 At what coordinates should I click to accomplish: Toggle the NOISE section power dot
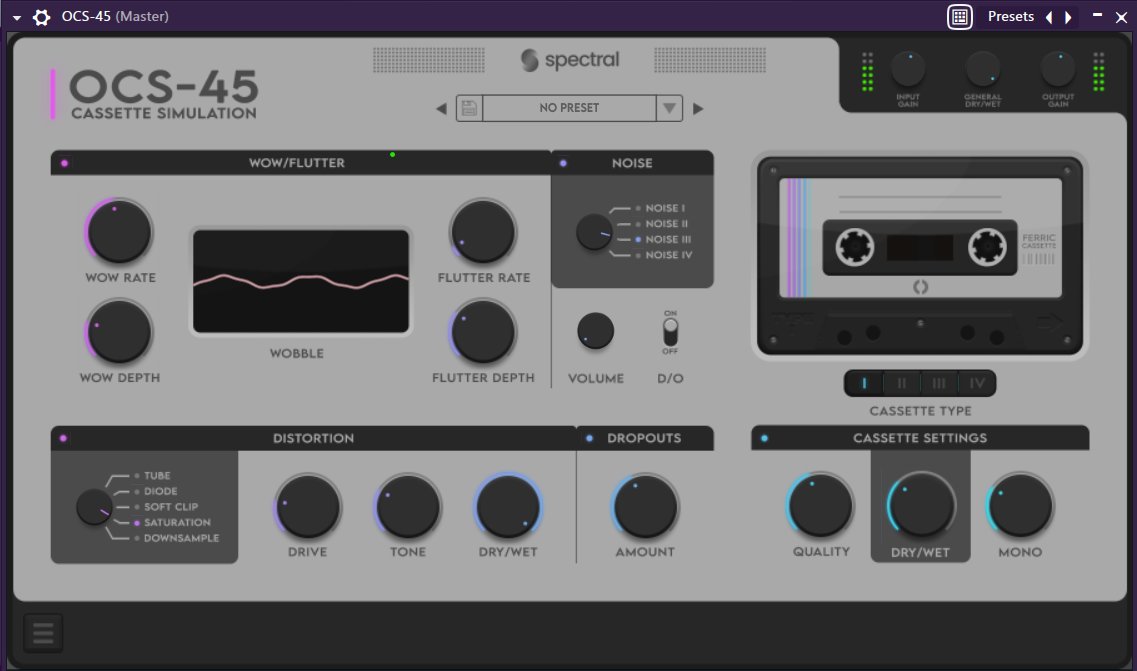pos(563,163)
